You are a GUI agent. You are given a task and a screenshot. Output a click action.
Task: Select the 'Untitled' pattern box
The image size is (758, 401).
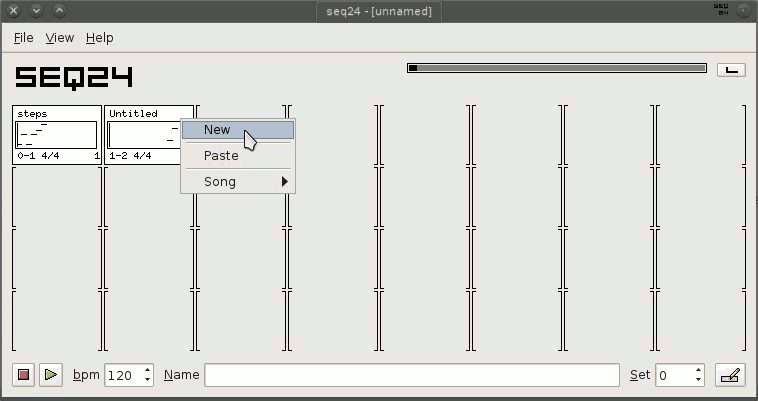click(145, 135)
